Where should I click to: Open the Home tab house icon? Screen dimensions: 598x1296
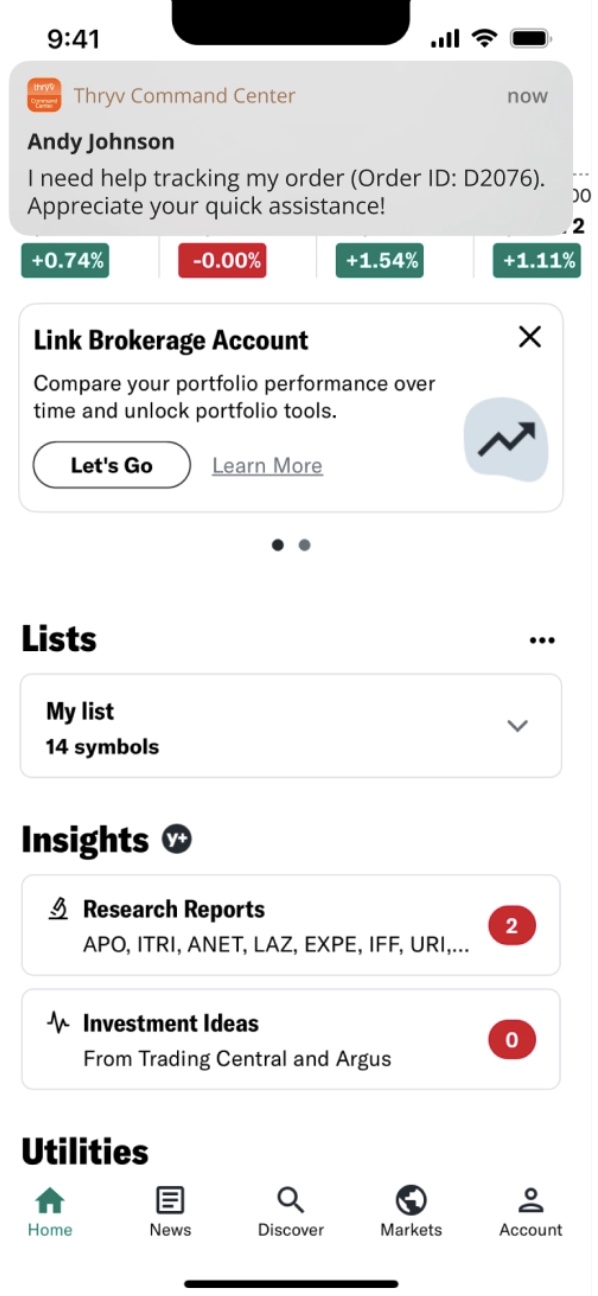click(x=49, y=1199)
